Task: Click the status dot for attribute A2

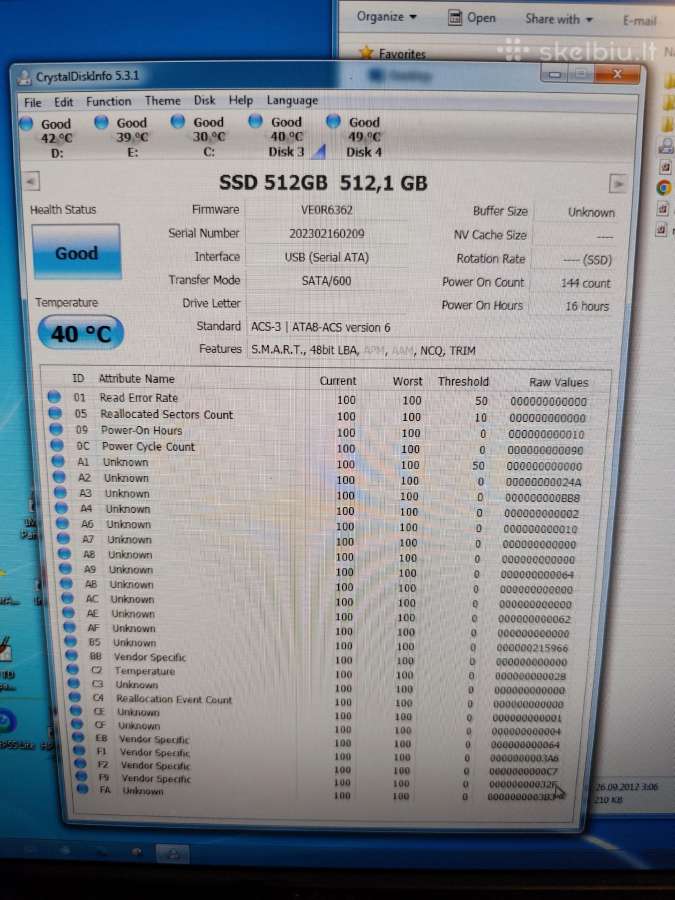Action: click(x=60, y=476)
